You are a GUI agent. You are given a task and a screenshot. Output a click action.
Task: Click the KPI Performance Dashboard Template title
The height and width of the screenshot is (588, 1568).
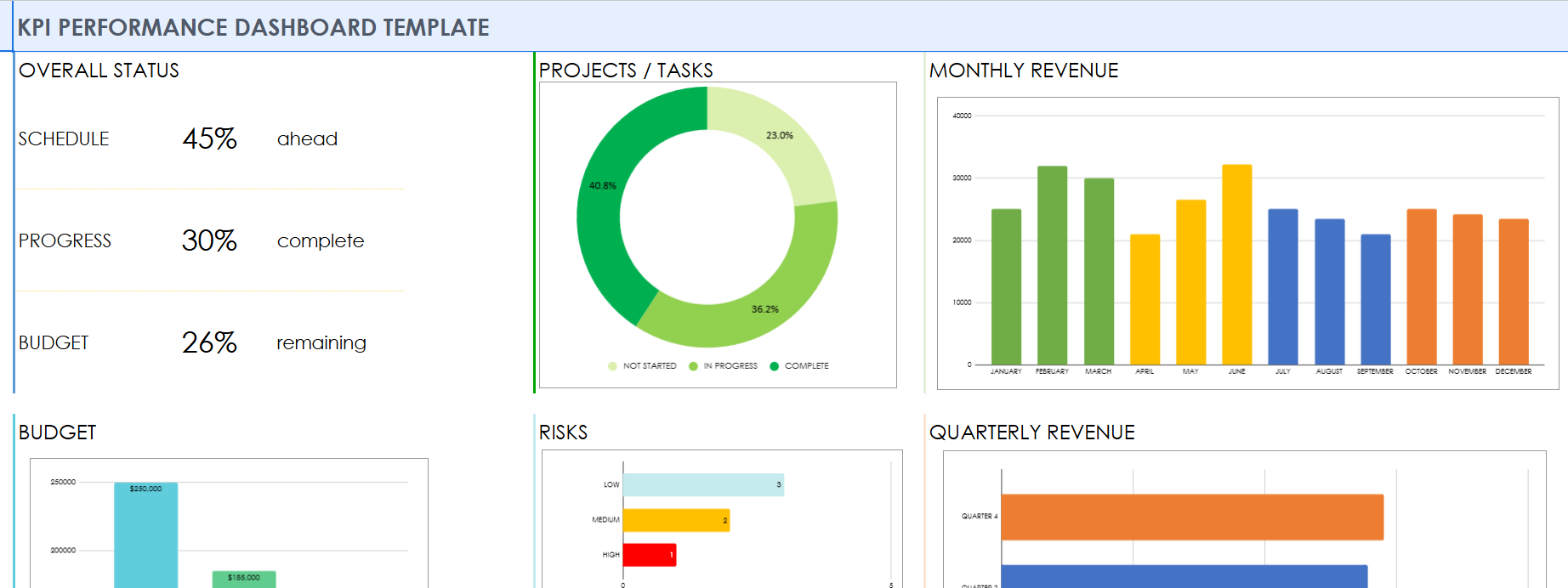(x=253, y=28)
